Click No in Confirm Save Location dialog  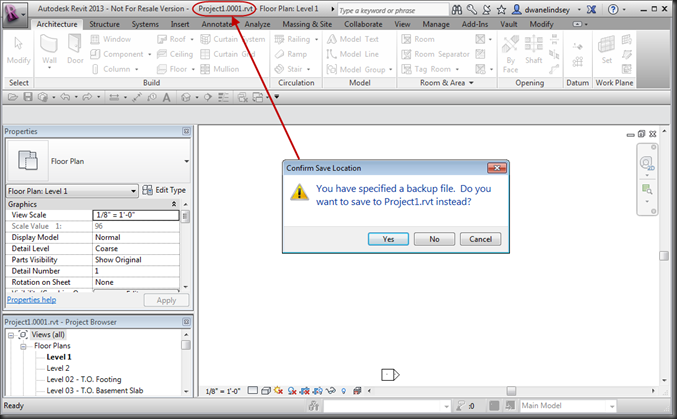[x=434, y=239]
